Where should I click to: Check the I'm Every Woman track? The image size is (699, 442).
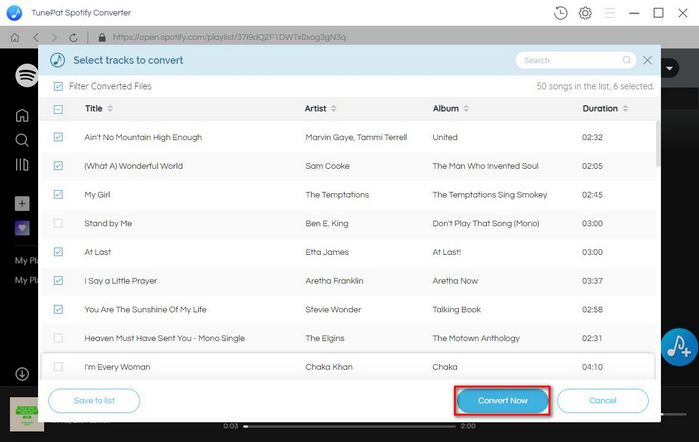58,367
